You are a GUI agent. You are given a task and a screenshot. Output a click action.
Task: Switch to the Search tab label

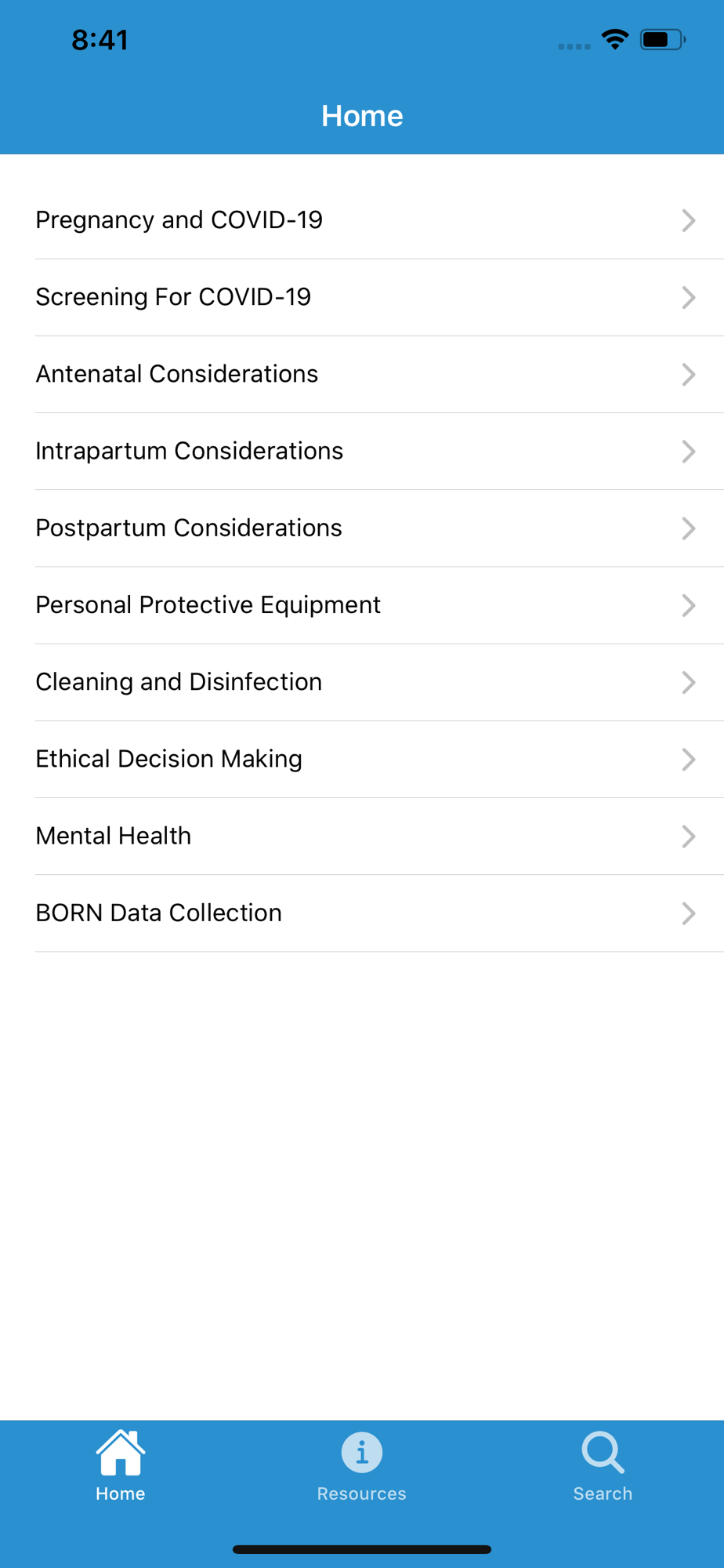(603, 1494)
